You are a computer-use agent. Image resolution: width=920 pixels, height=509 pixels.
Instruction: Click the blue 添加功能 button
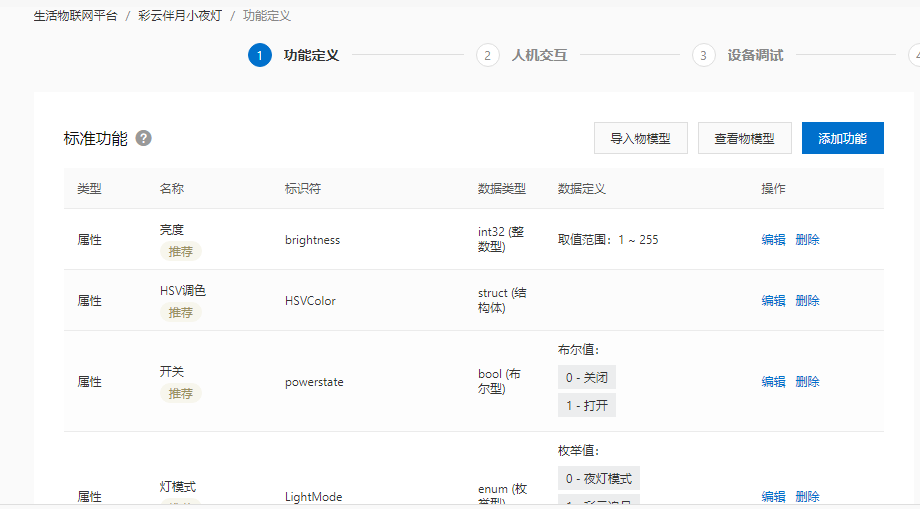pyautogui.click(x=843, y=138)
